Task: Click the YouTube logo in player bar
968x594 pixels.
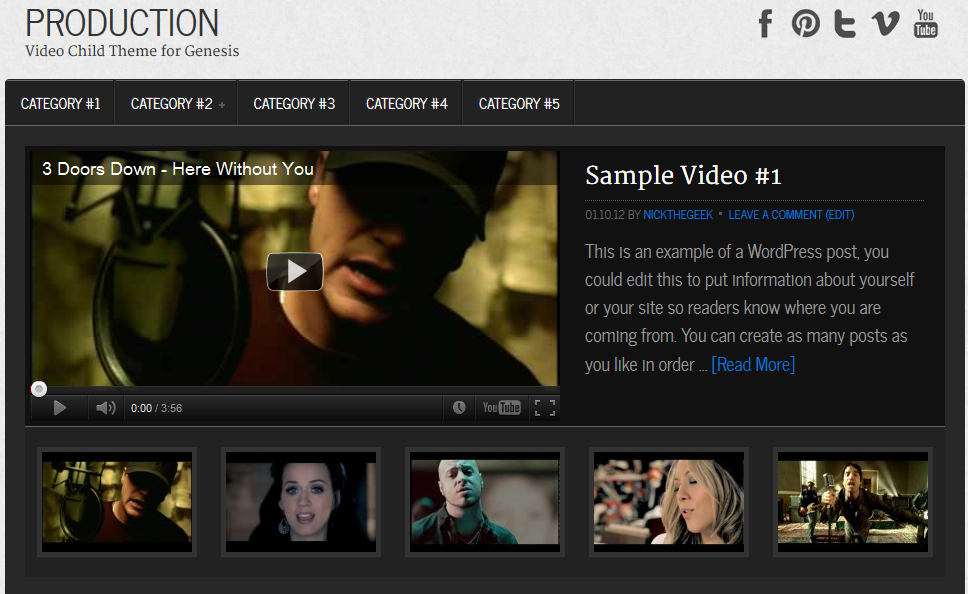Action: pos(501,407)
